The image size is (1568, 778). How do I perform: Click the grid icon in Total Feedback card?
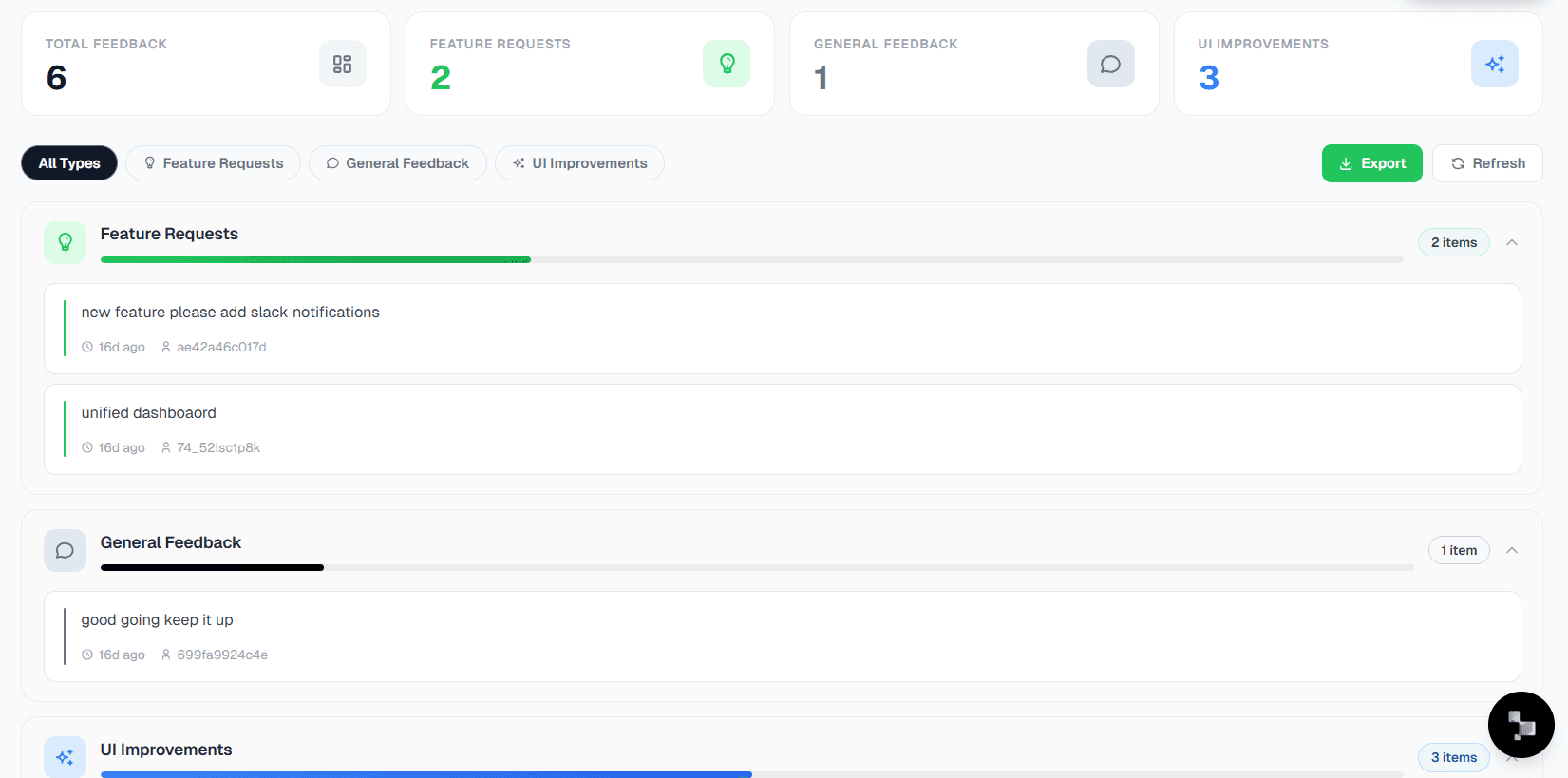tap(343, 64)
